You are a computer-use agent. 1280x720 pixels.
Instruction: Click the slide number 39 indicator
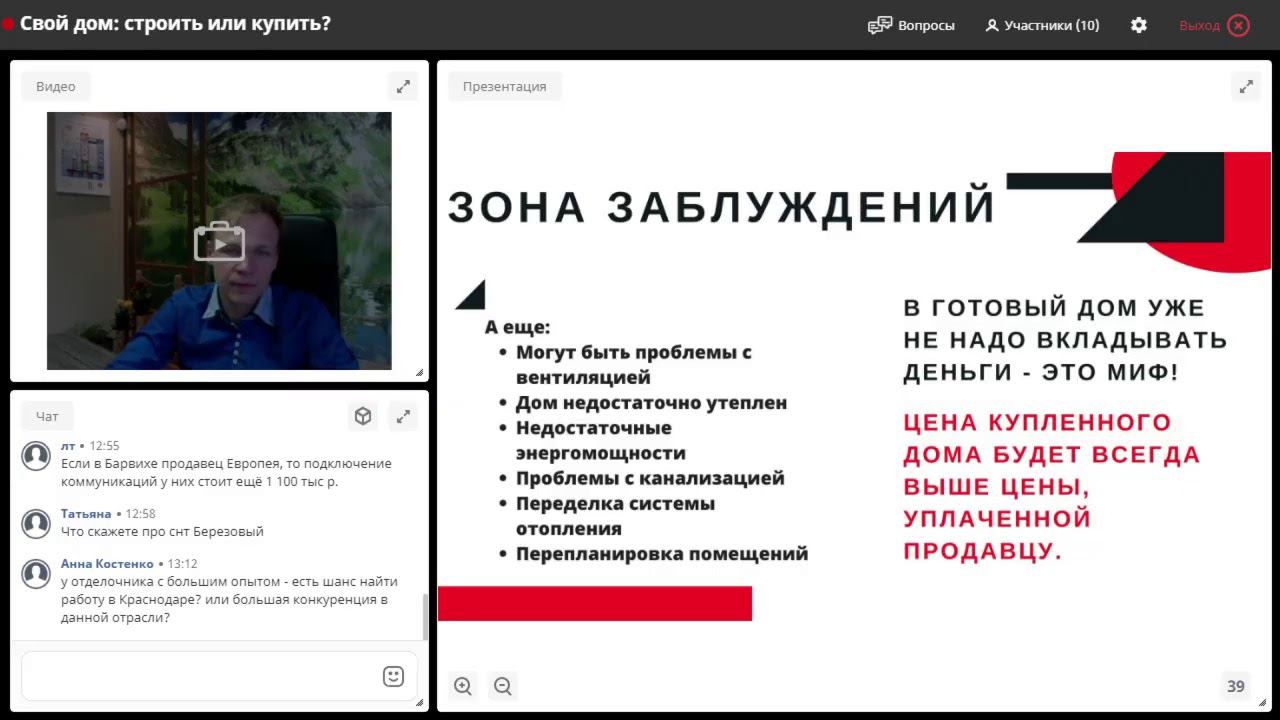(1236, 686)
